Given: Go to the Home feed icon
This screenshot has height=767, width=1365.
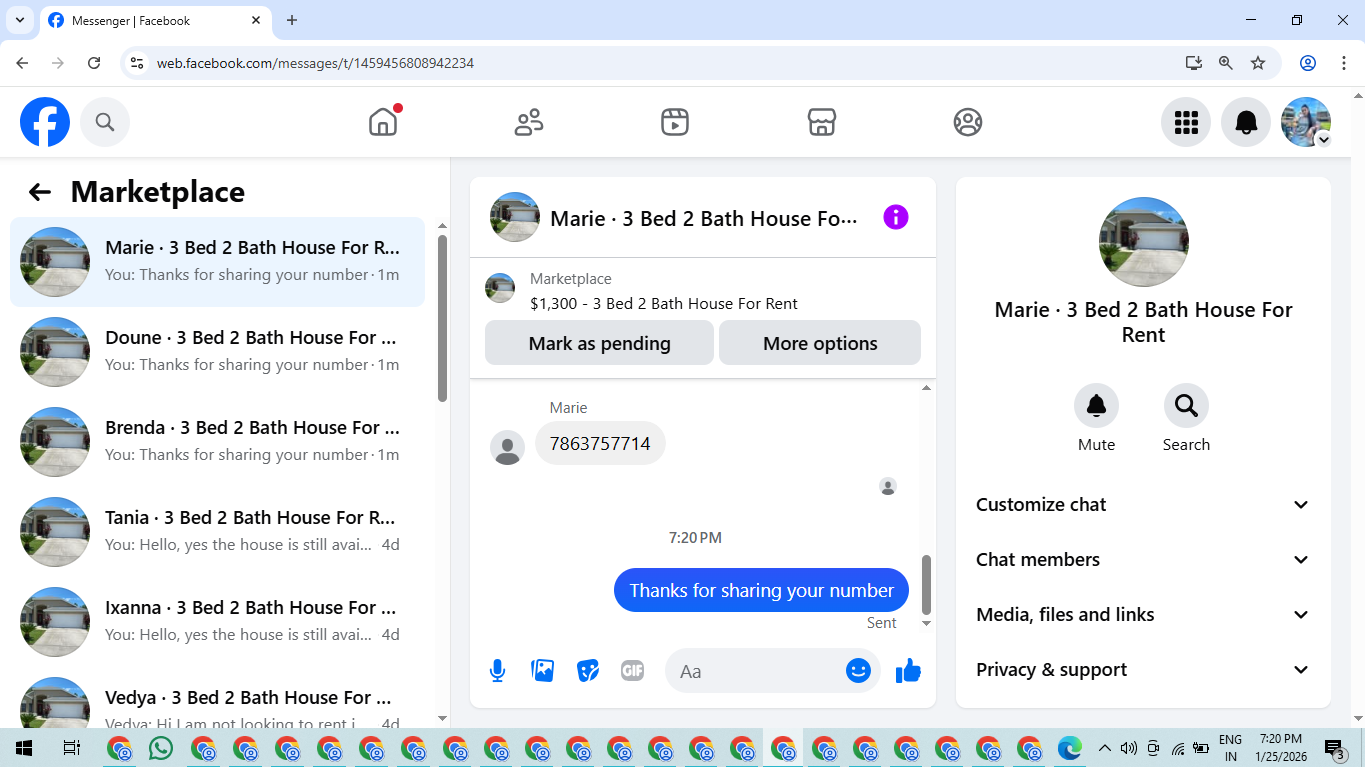Looking at the screenshot, I should (383, 122).
